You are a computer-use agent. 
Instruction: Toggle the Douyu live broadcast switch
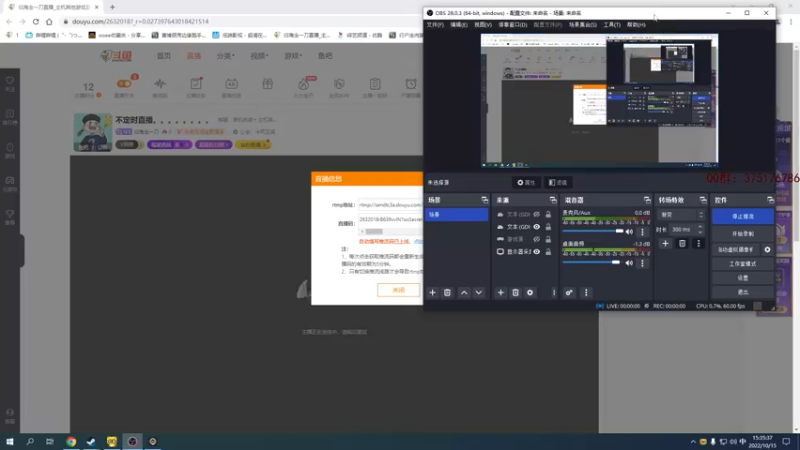124,84
